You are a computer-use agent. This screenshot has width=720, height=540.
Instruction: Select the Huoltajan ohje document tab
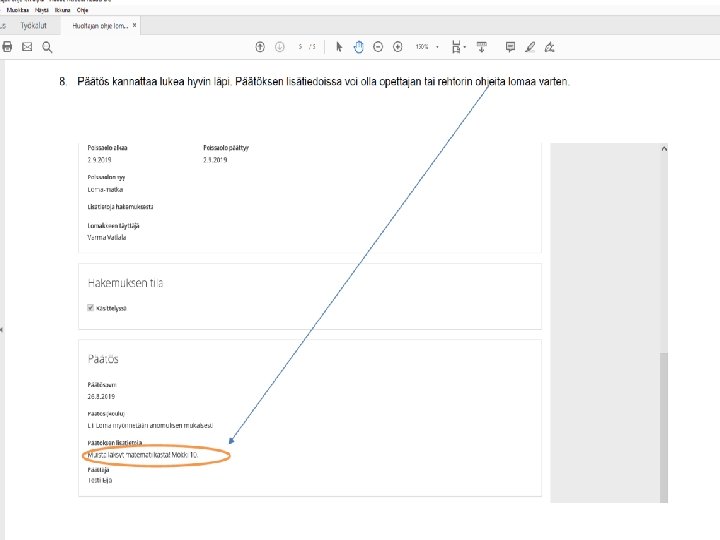tap(100, 26)
